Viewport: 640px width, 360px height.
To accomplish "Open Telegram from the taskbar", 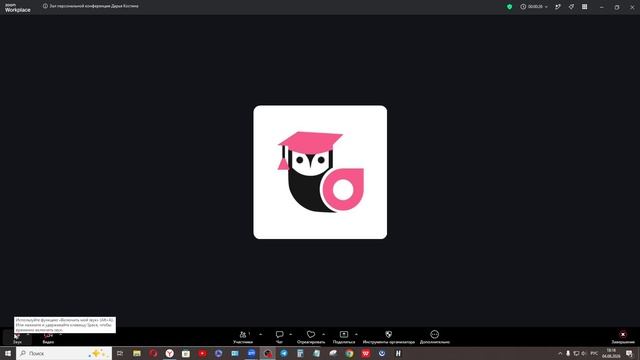I will click(x=284, y=353).
